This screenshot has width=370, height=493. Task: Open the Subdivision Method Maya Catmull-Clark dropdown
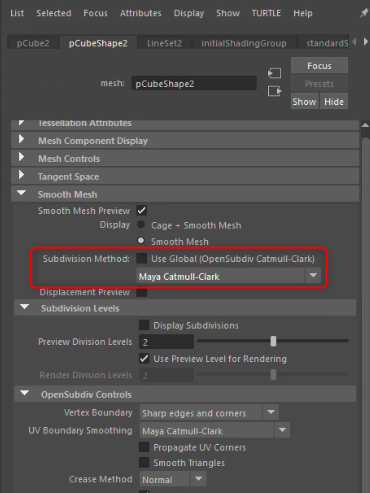pos(229,276)
